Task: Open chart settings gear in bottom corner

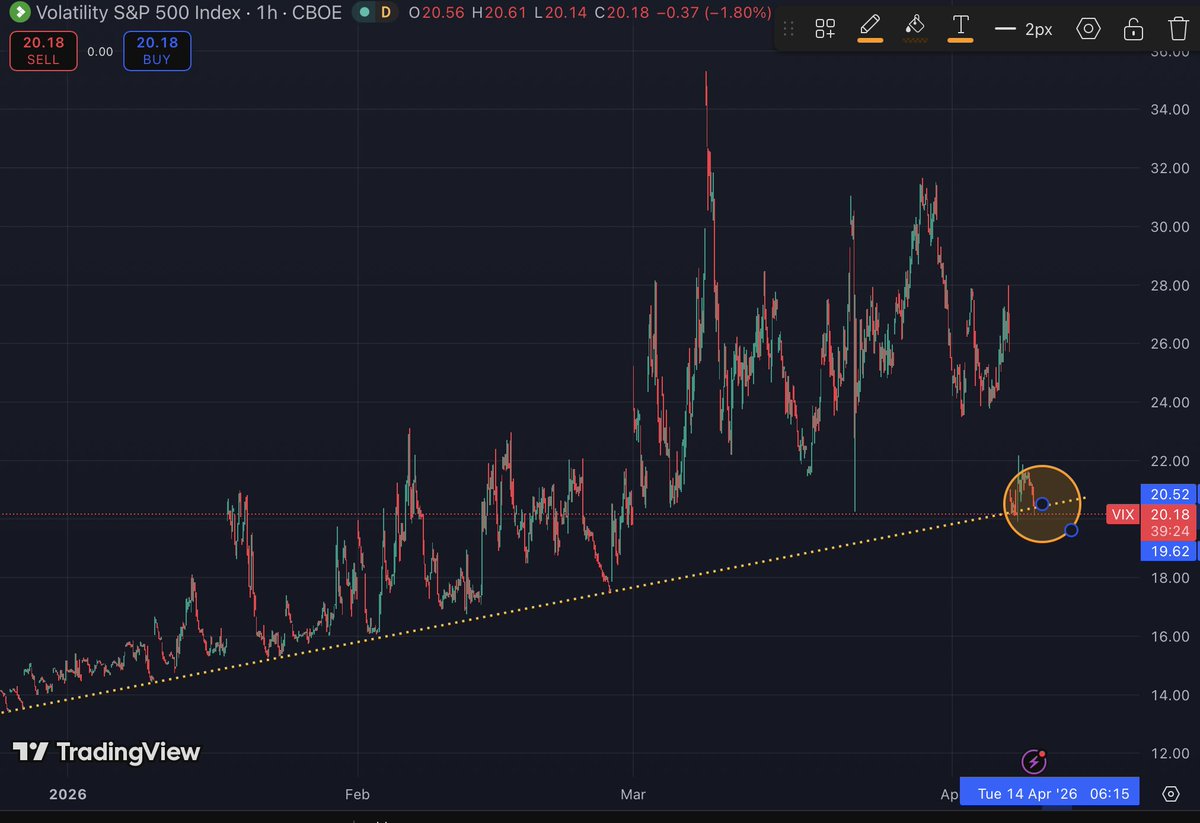Action: 1171,794
